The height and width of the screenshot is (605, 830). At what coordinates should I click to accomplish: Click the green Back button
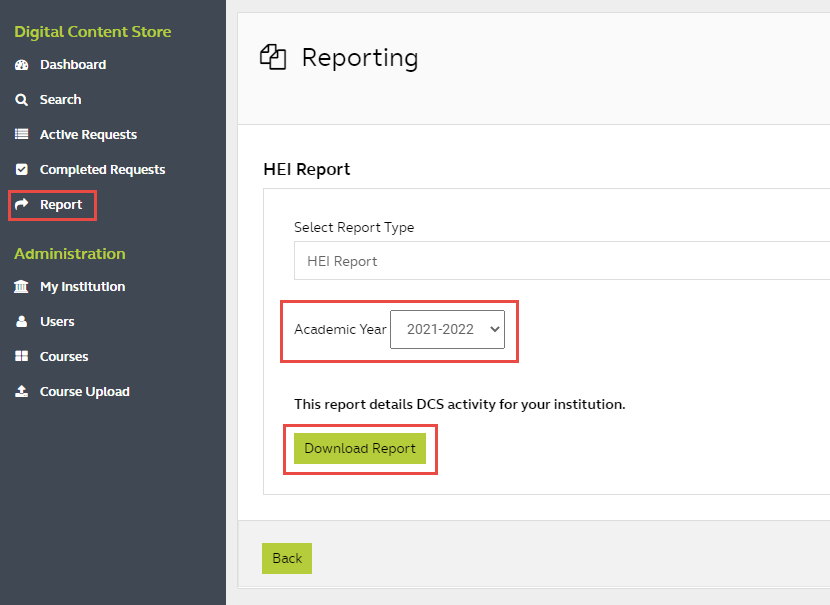287,558
